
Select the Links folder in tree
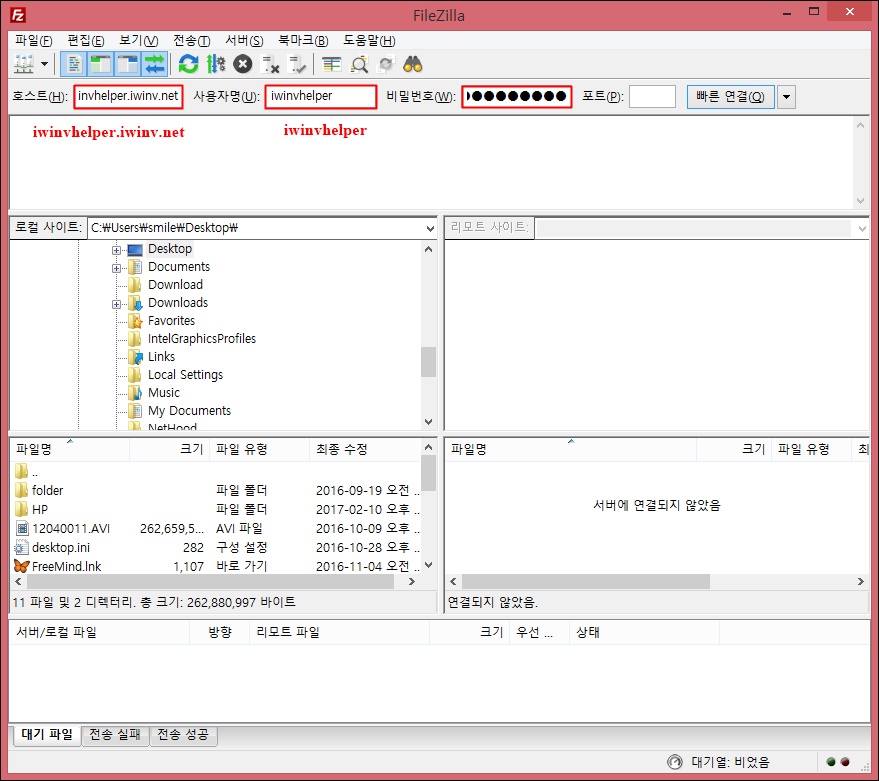coord(161,357)
